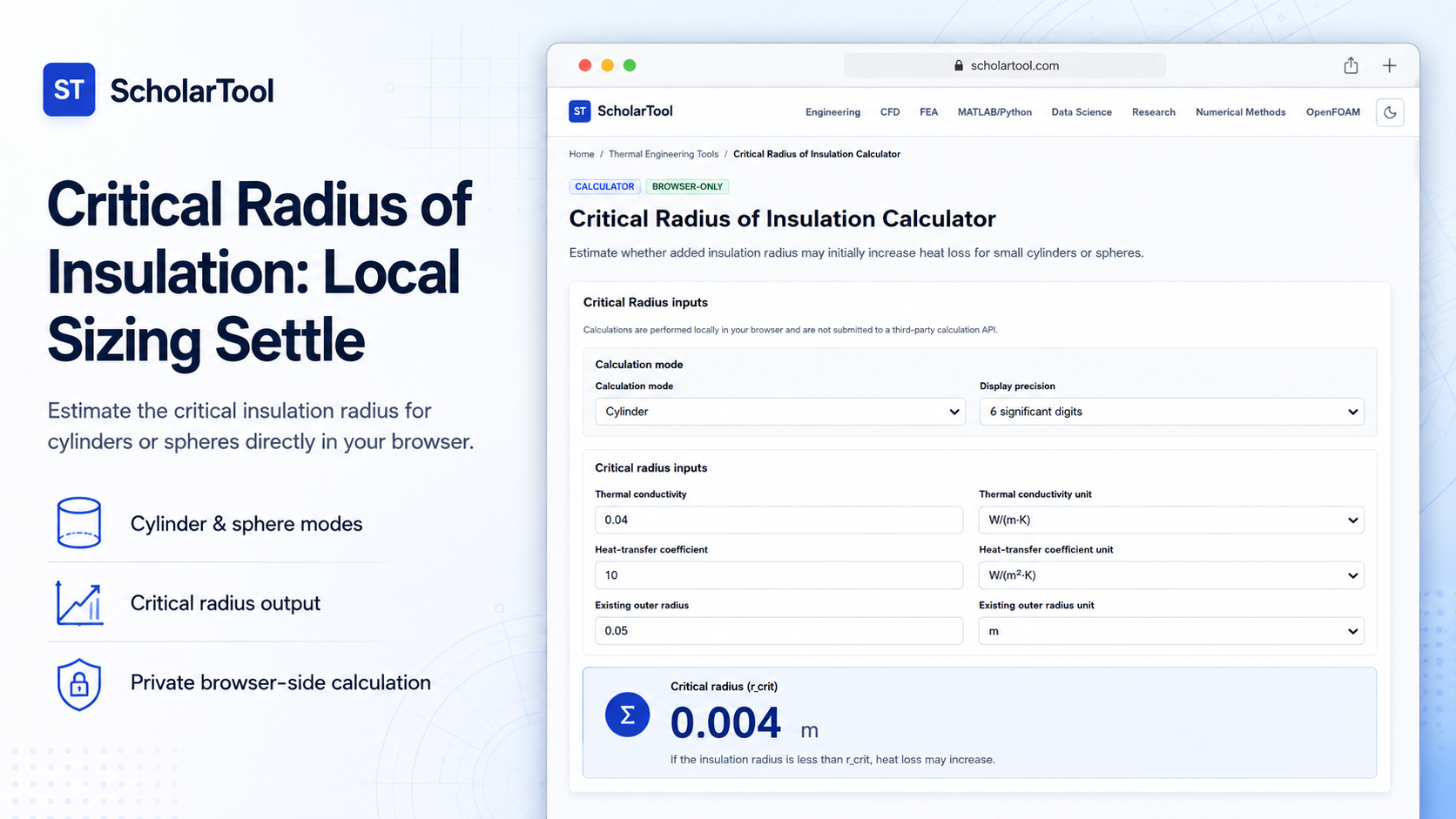1456x819 pixels.
Task: Click the cylinder icon beside Cylinder & sphere modes
Action: click(x=79, y=523)
